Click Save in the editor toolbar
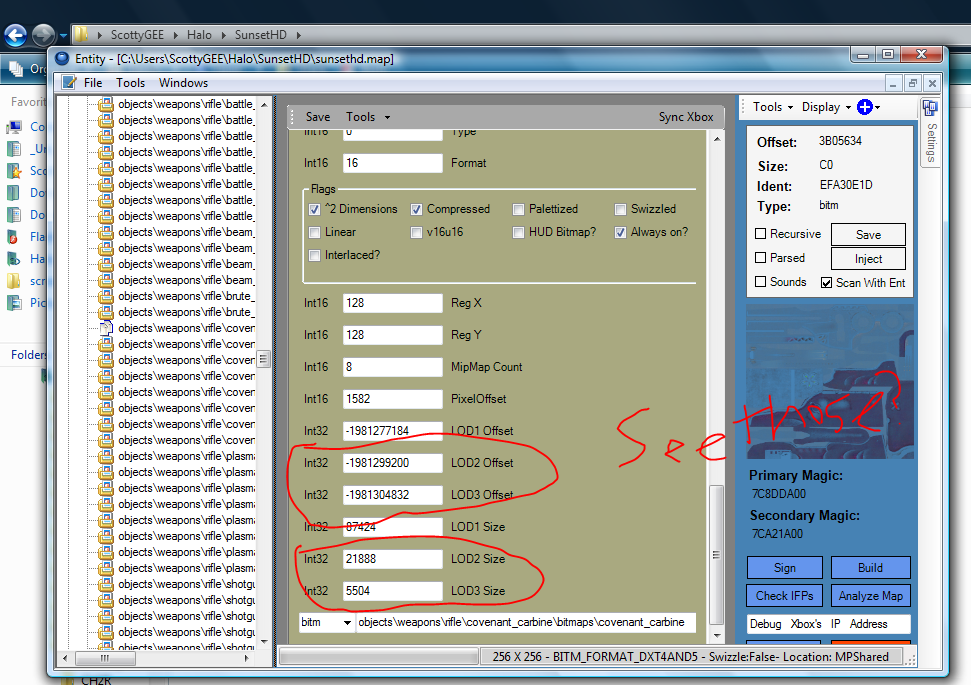971x685 pixels. click(x=318, y=117)
